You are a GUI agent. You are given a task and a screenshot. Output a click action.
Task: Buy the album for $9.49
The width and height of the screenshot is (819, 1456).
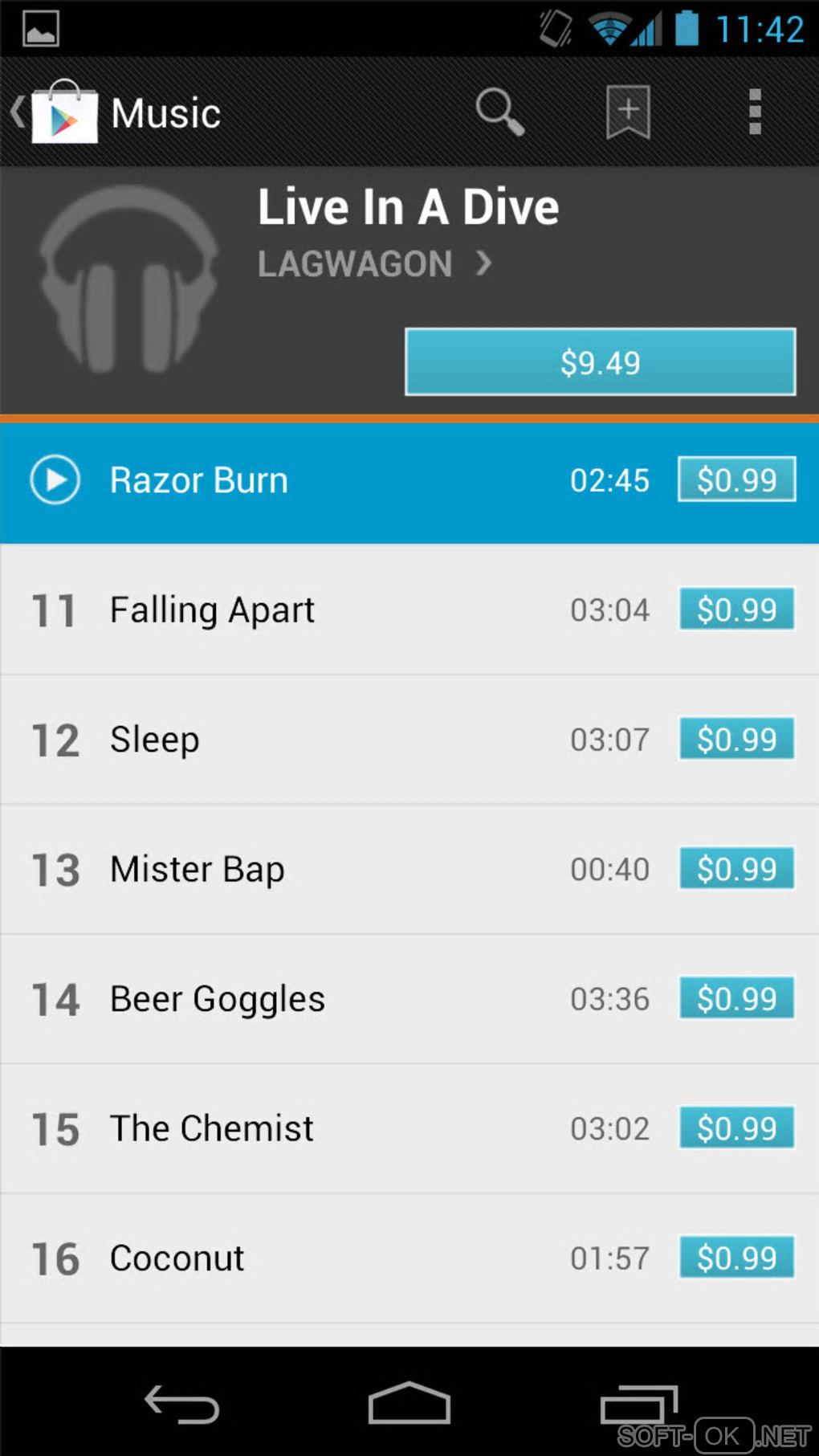[601, 362]
